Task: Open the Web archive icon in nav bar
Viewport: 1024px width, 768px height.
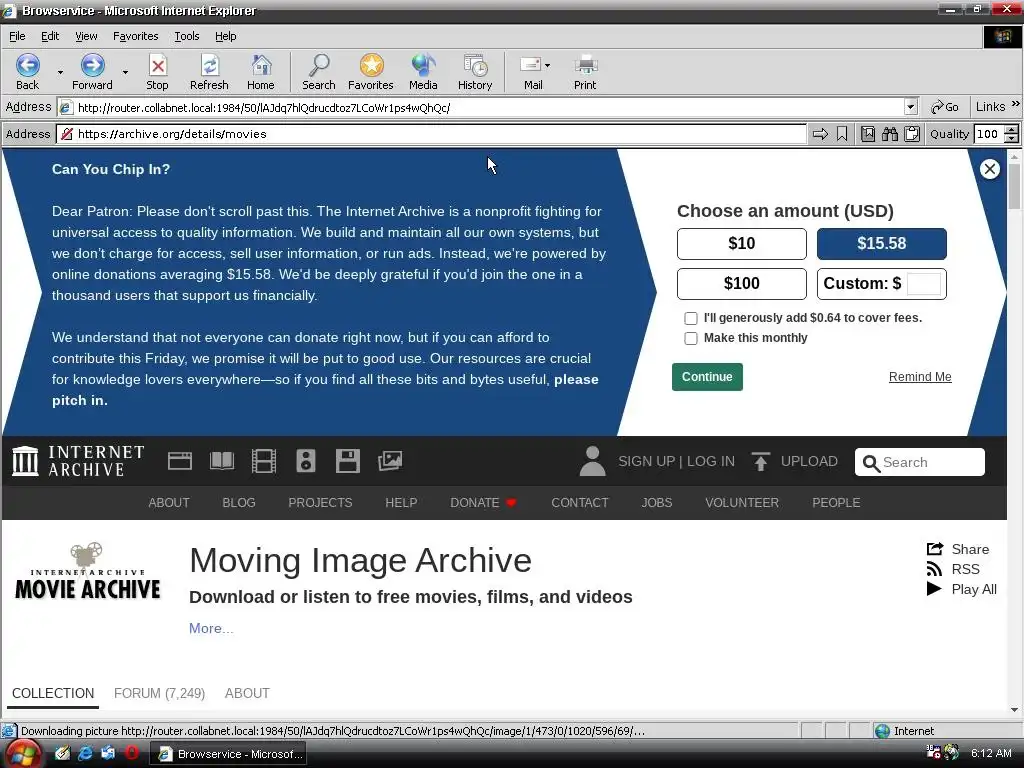Action: [180, 461]
